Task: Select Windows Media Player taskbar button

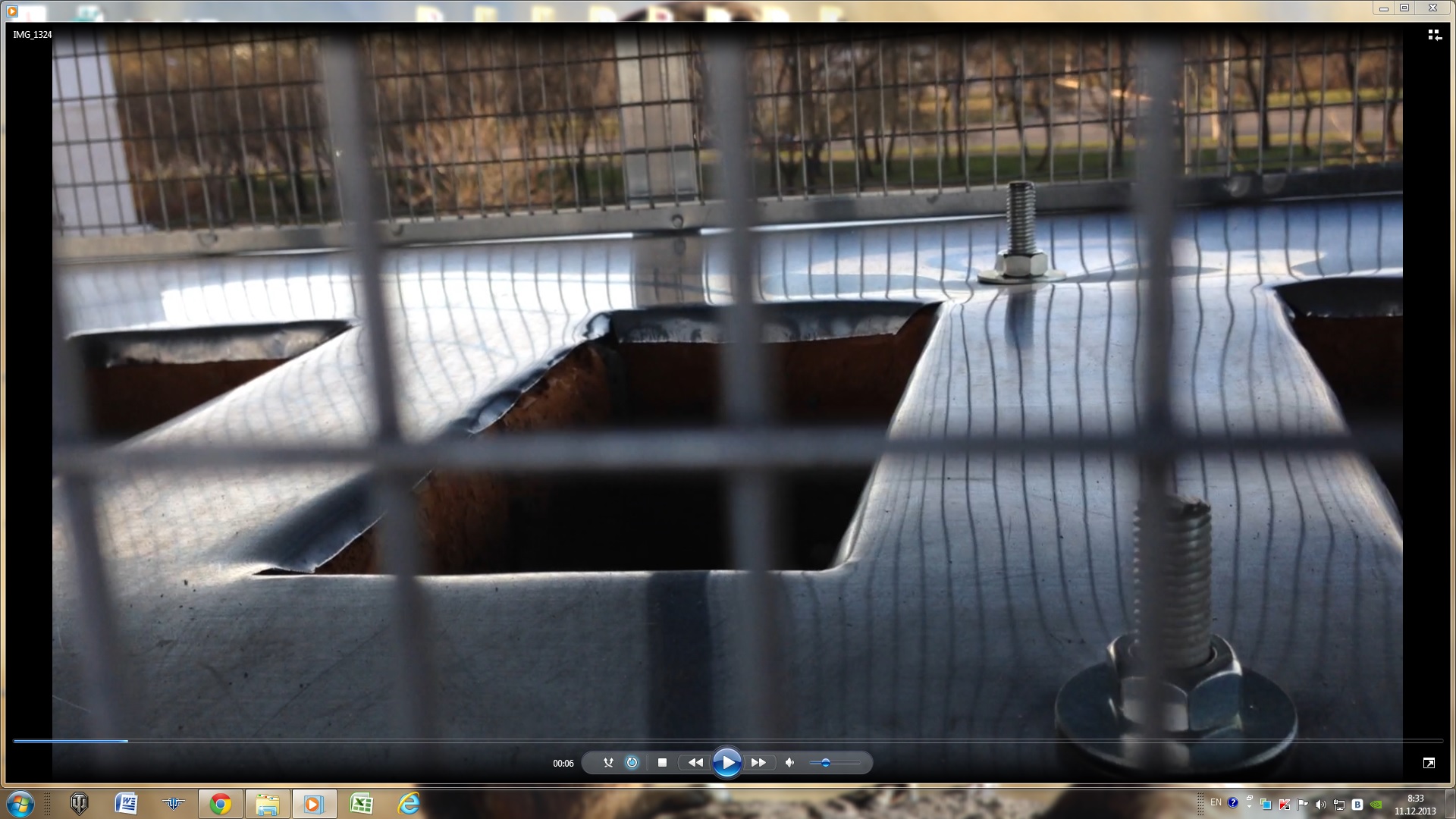Action: (314, 804)
